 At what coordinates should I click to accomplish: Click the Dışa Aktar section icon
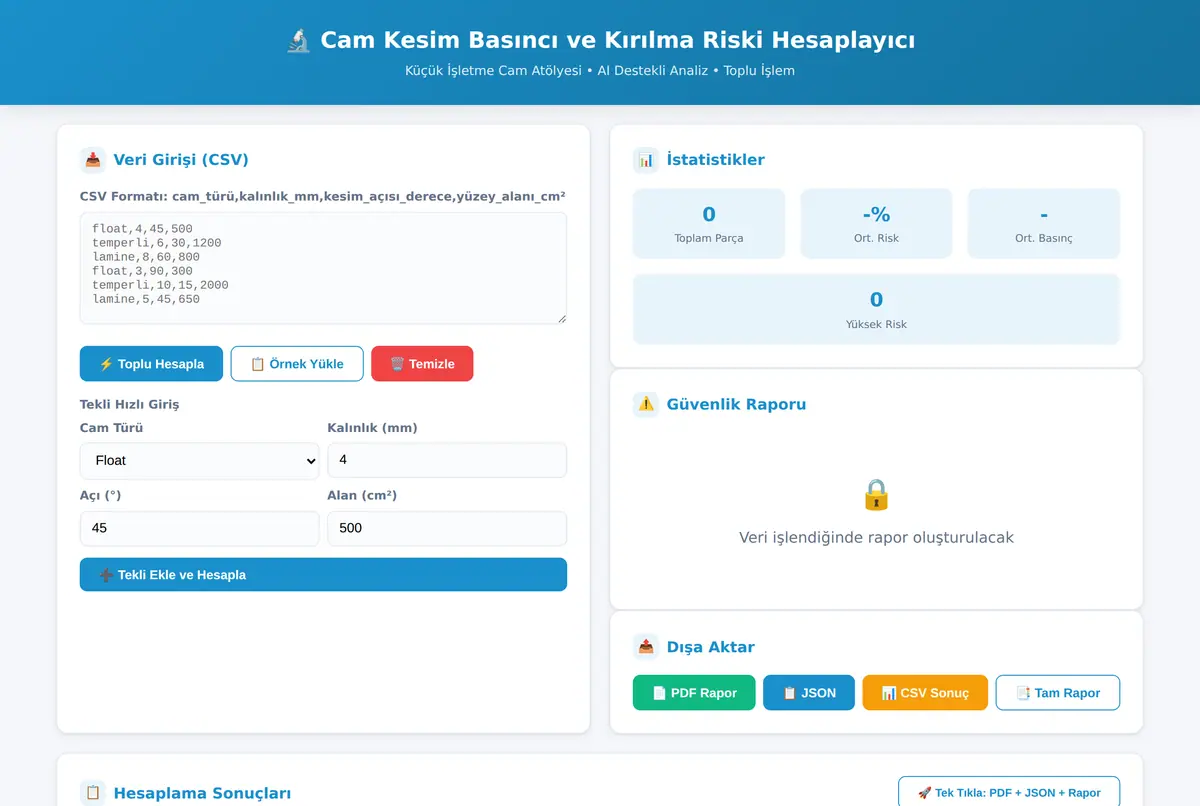(x=646, y=647)
